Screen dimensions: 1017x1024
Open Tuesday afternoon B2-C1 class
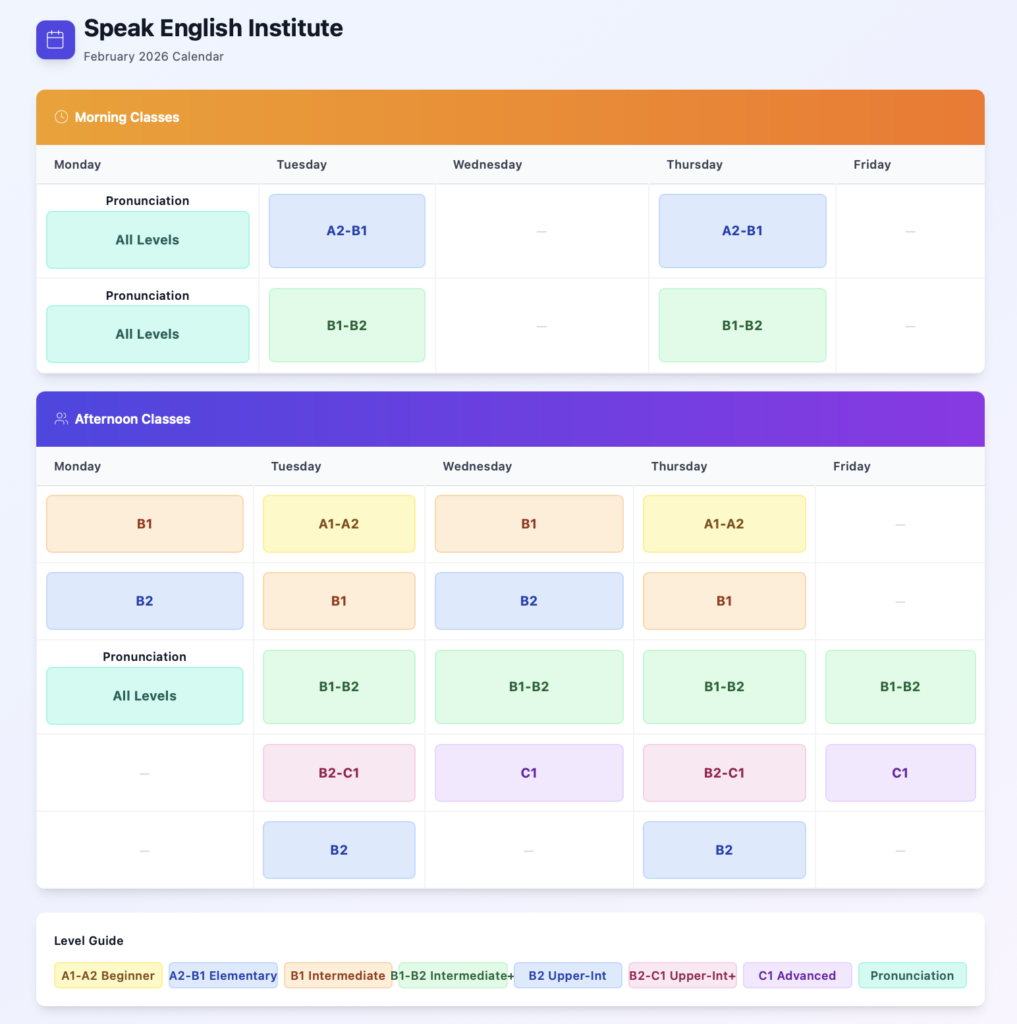339,773
